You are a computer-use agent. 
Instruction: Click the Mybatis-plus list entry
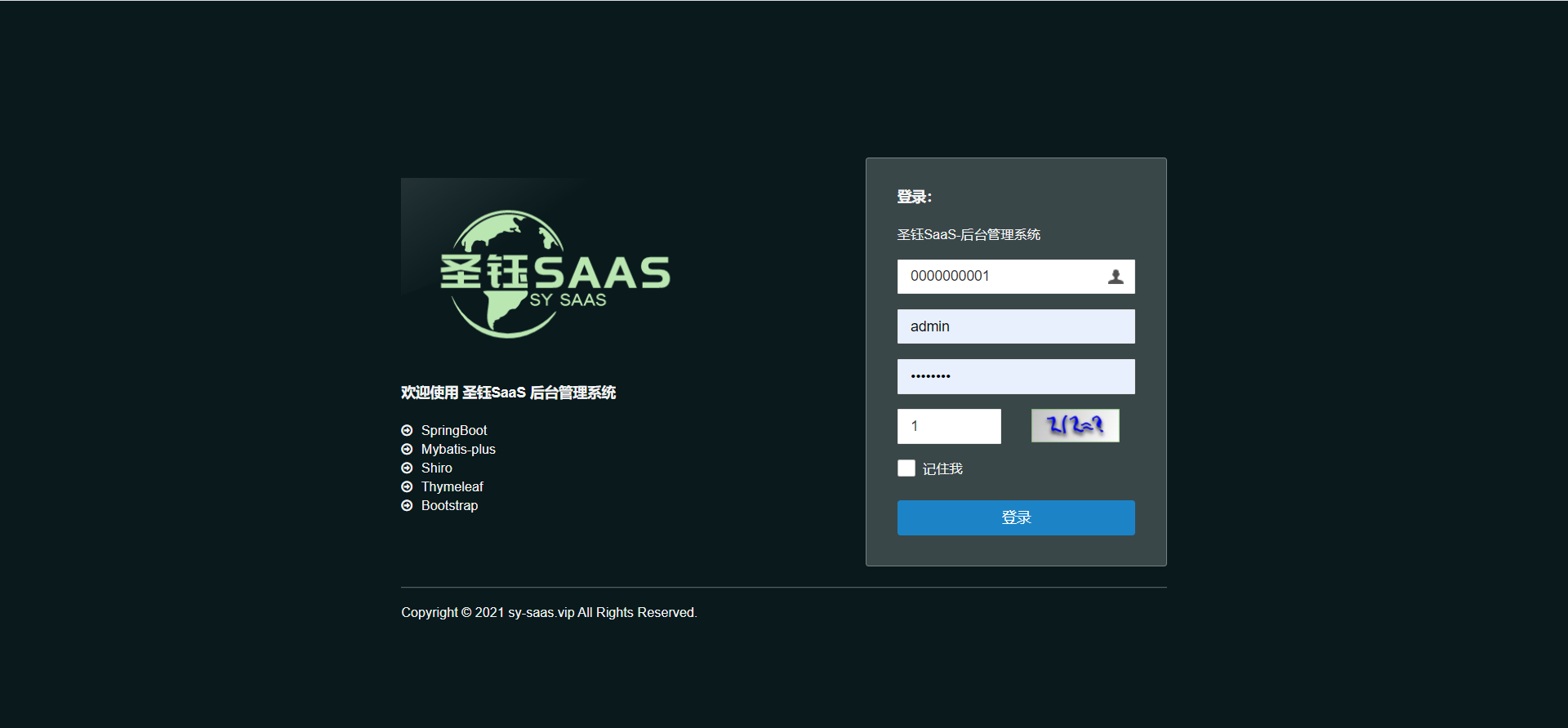pyautogui.click(x=458, y=449)
